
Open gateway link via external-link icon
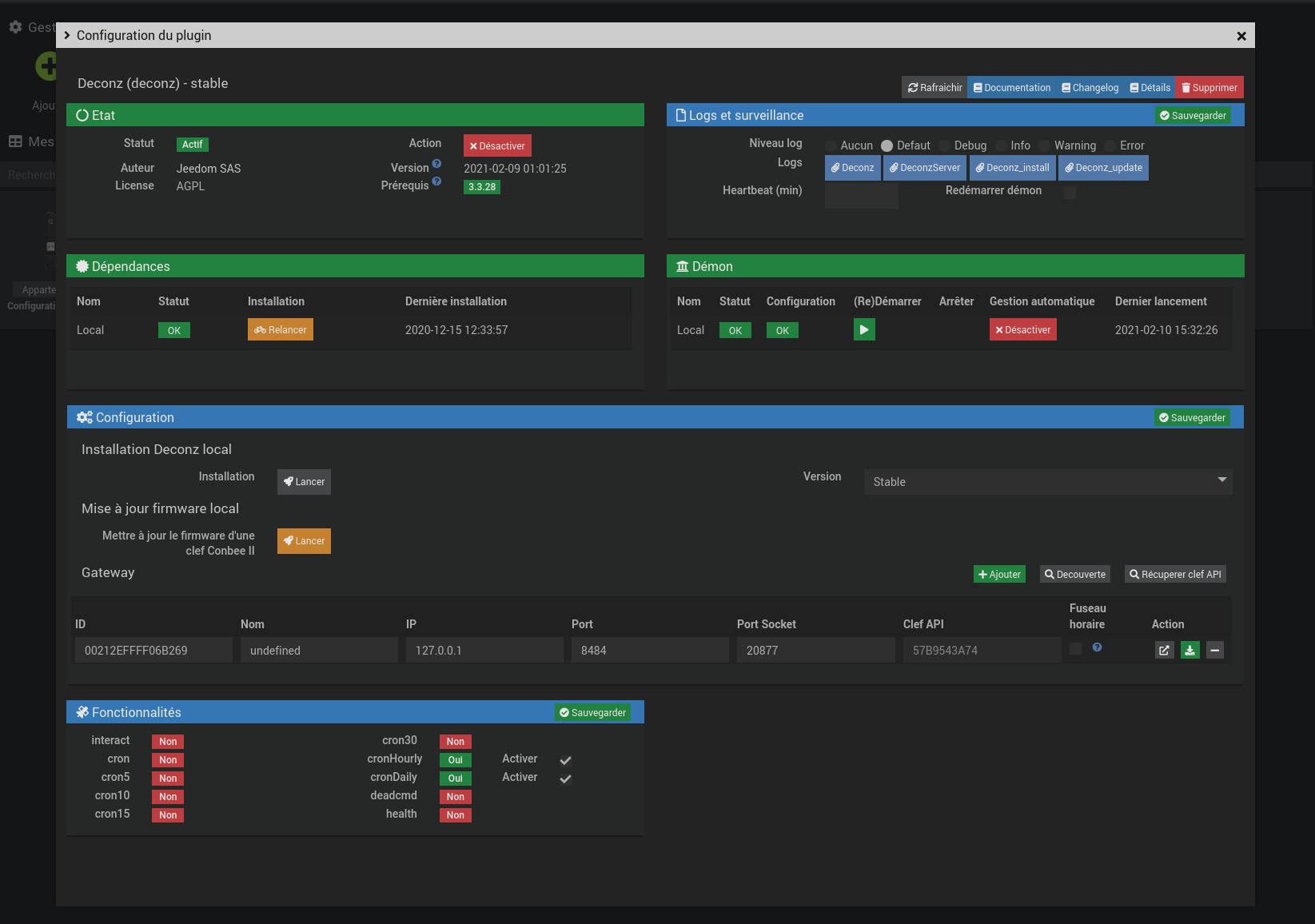(x=1164, y=651)
